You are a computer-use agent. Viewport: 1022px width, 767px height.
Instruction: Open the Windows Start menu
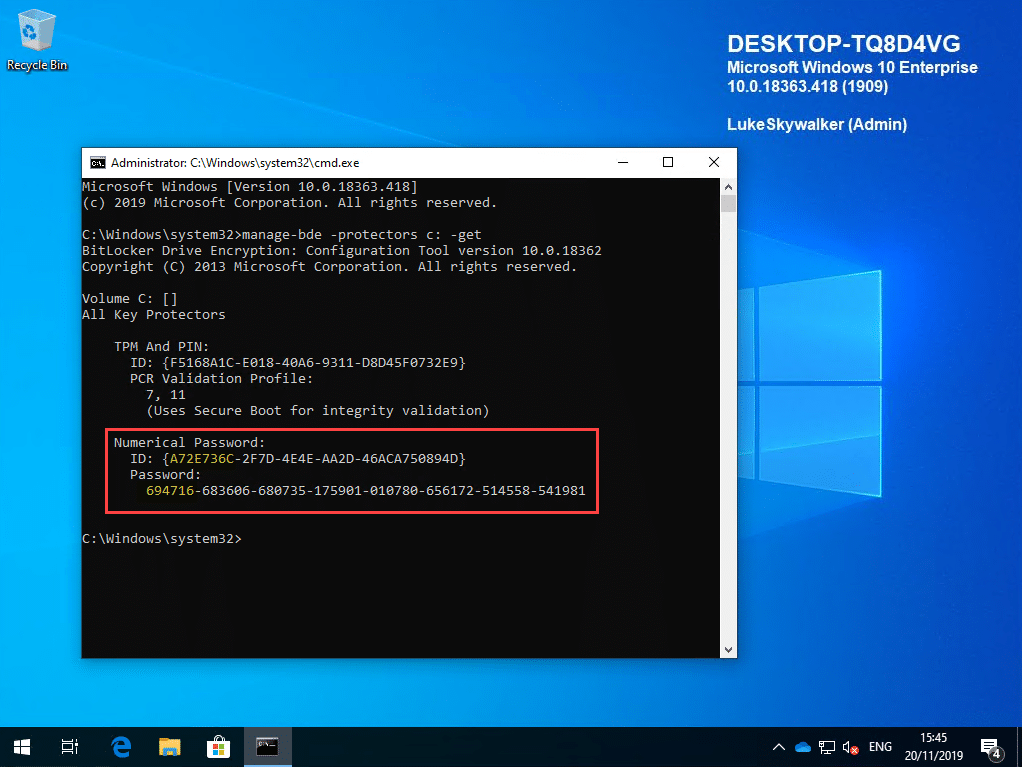coord(22,747)
